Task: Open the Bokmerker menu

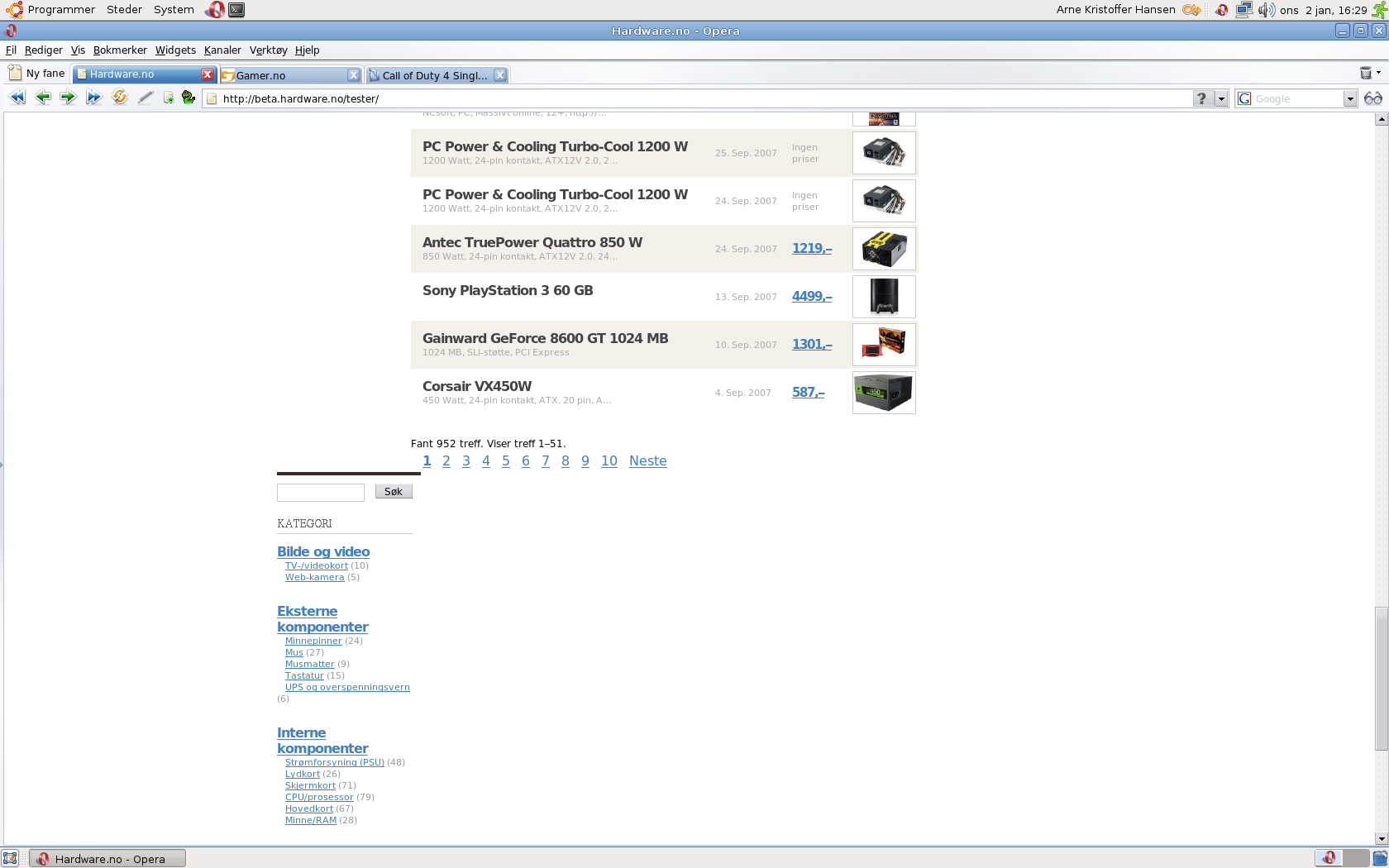Action: pos(120,50)
